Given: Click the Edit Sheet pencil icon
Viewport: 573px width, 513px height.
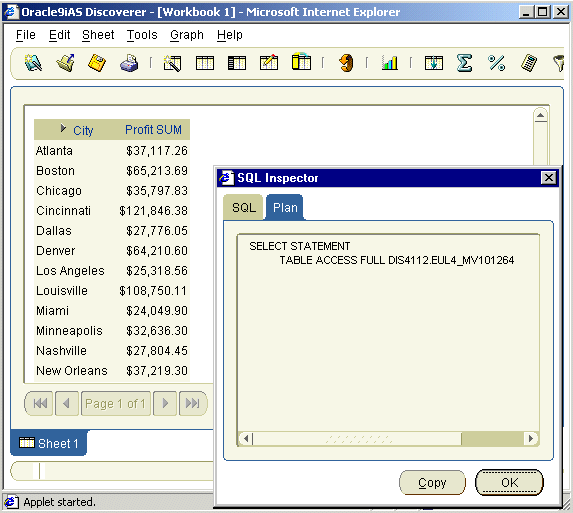Looking at the screenshot, I should pyautogui.click(x=269, y=62).
